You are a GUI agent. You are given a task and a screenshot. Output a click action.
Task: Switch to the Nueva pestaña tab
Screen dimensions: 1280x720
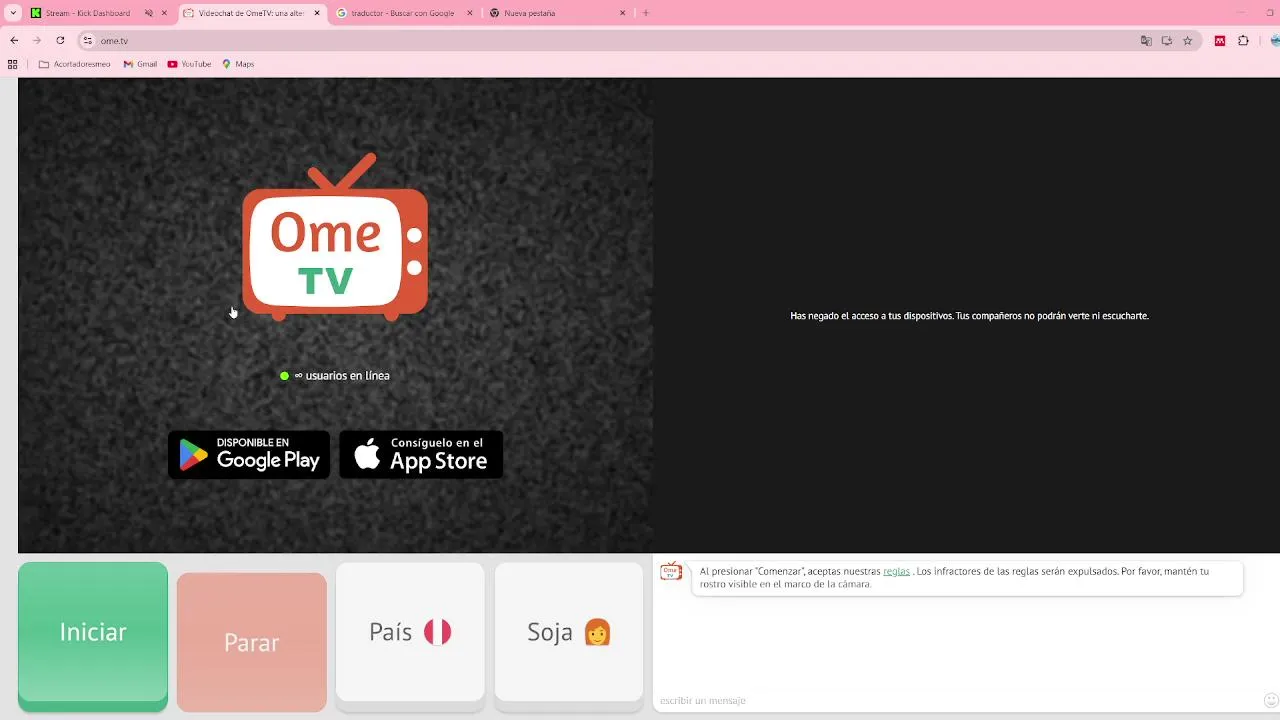pyautogui.click(x=530, y=13)
